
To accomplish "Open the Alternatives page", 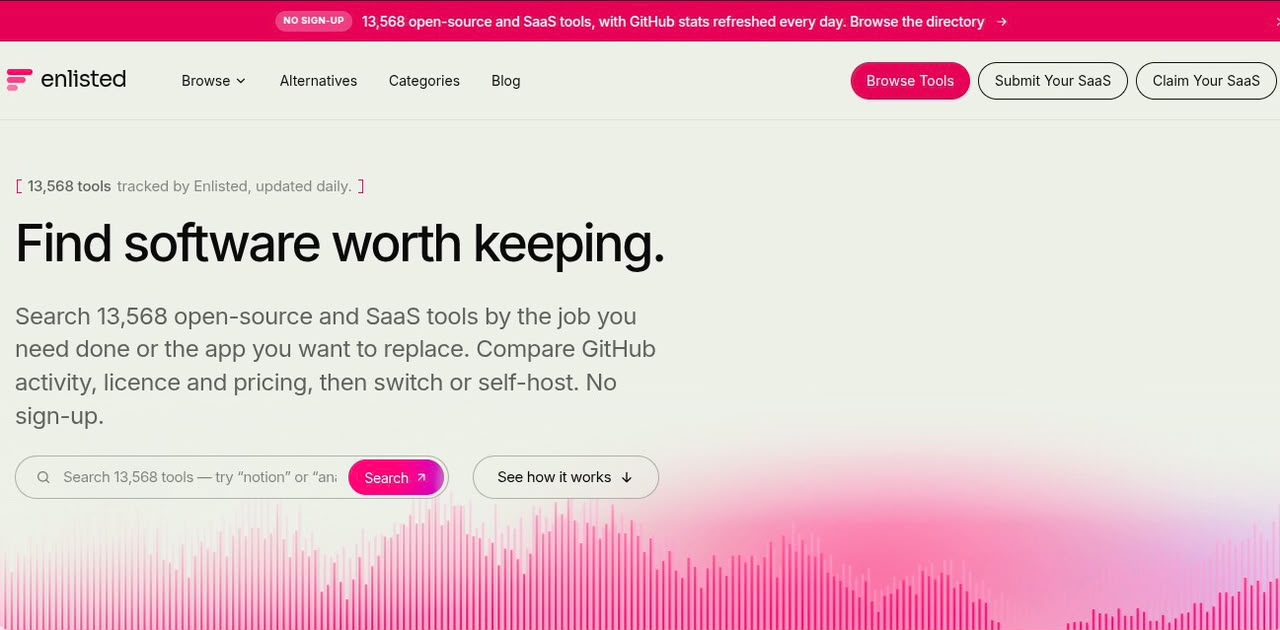I will pyautogui.click(x=318, y=81).
